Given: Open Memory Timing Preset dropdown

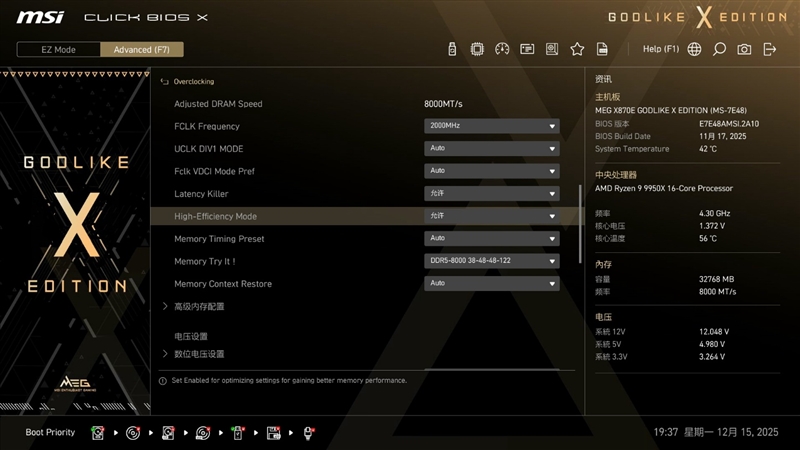Looking at the screenshot, I should [x=491, y=238].
